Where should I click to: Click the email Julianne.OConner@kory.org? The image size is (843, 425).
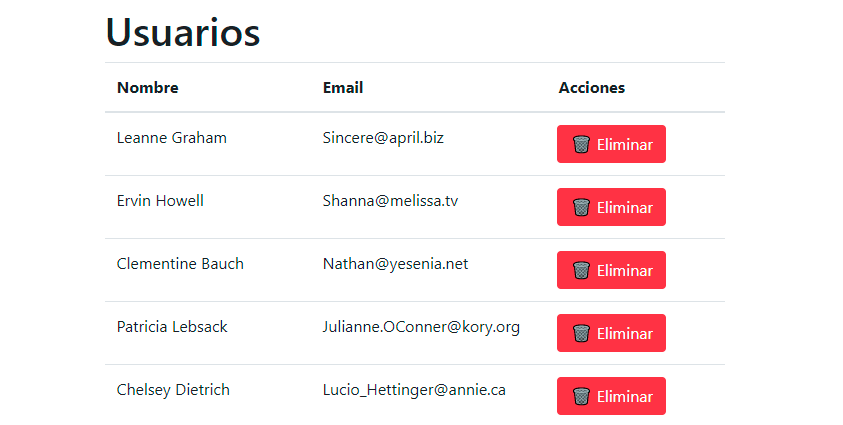[421, 327]
